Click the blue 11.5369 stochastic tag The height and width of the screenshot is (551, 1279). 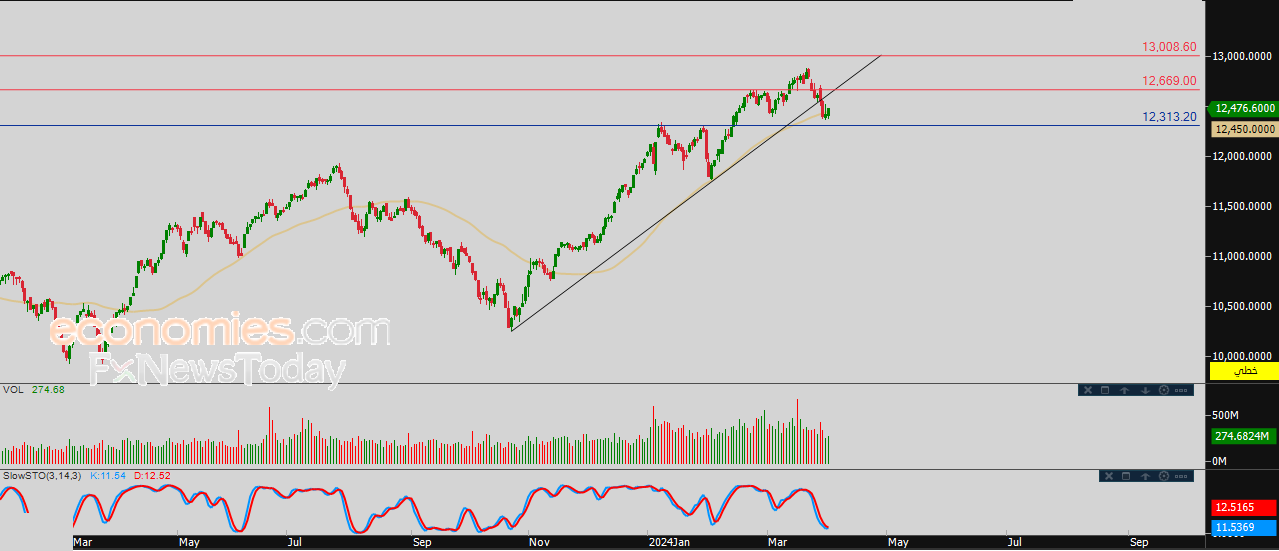pyautogui.click(x=1245, y=526)
